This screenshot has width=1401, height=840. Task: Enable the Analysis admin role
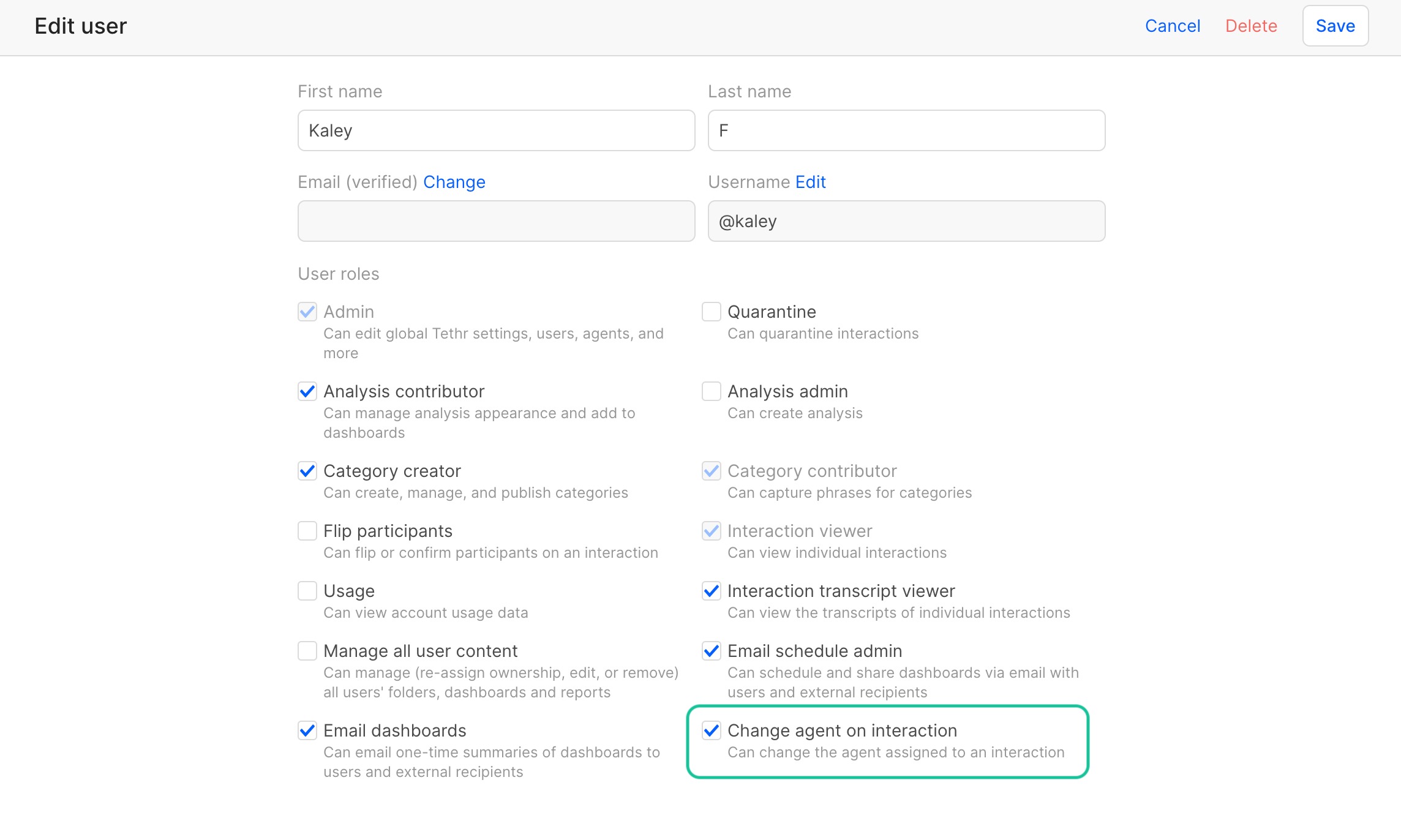tap(711, 391)
